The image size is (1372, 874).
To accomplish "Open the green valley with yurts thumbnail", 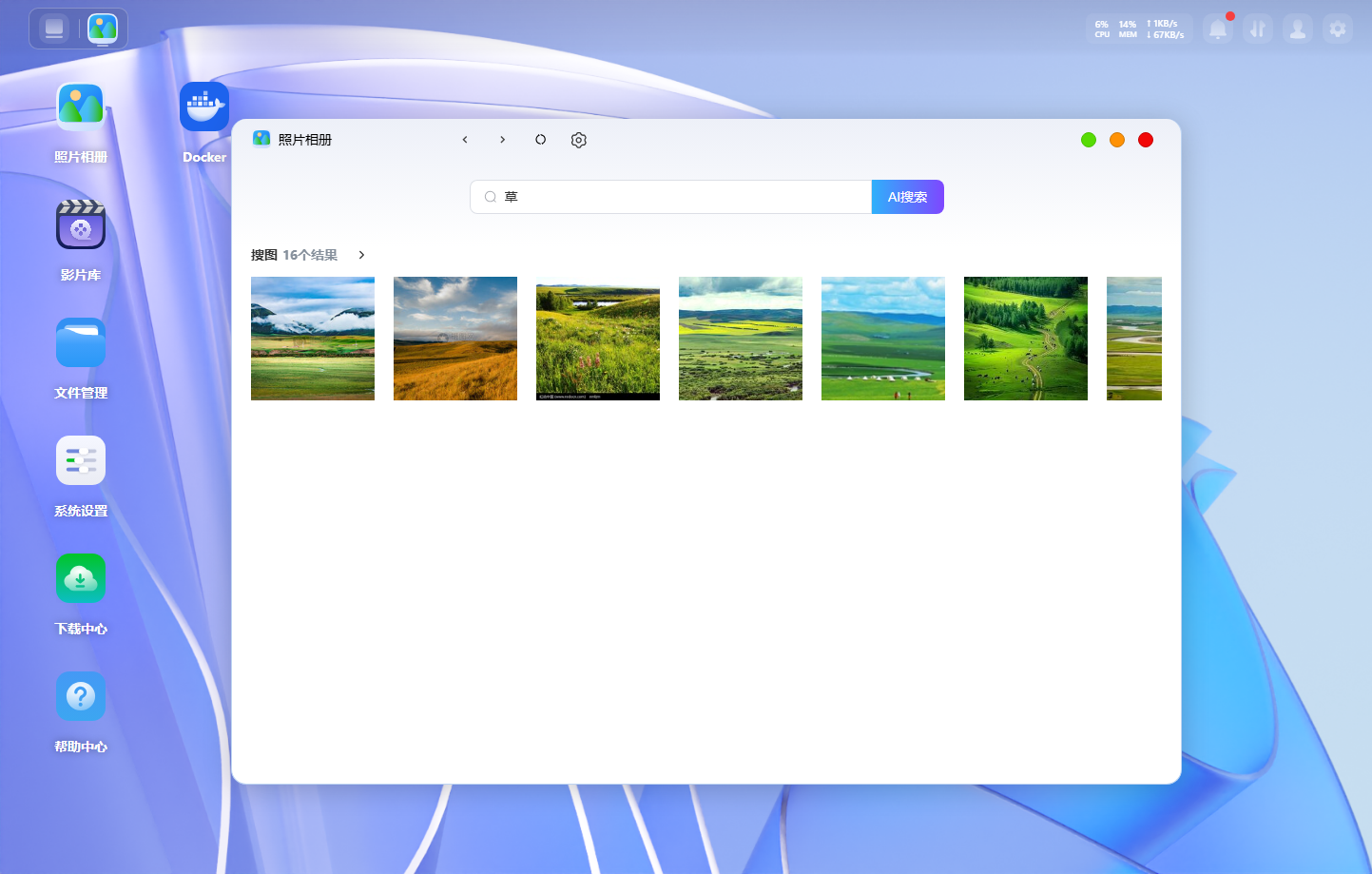I will [883, 339].
